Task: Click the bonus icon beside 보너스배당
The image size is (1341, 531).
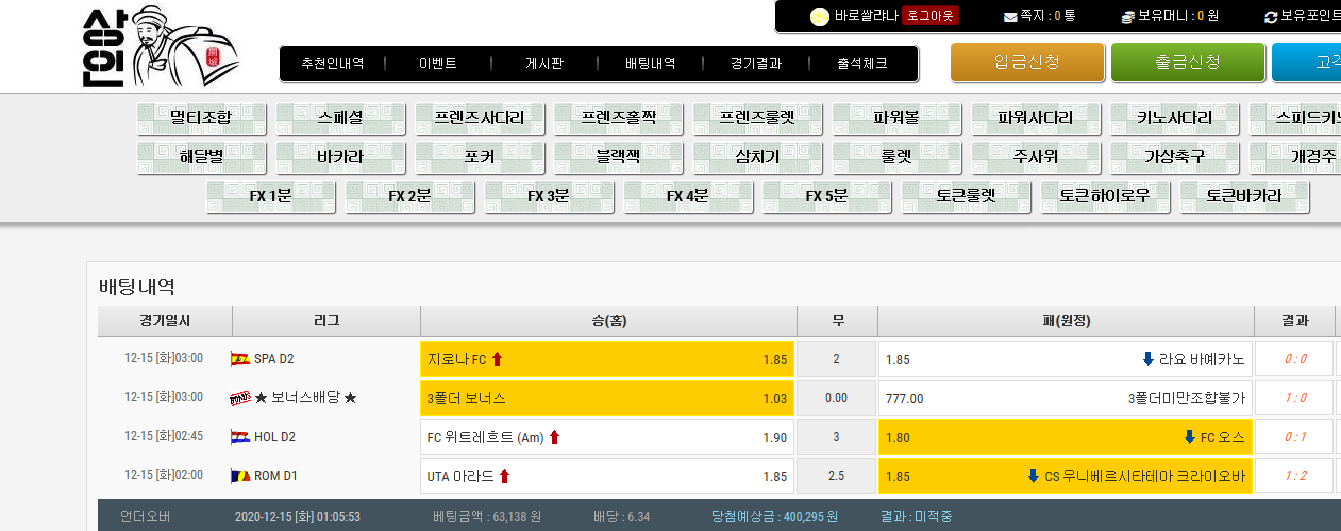Action: (240, 398)
